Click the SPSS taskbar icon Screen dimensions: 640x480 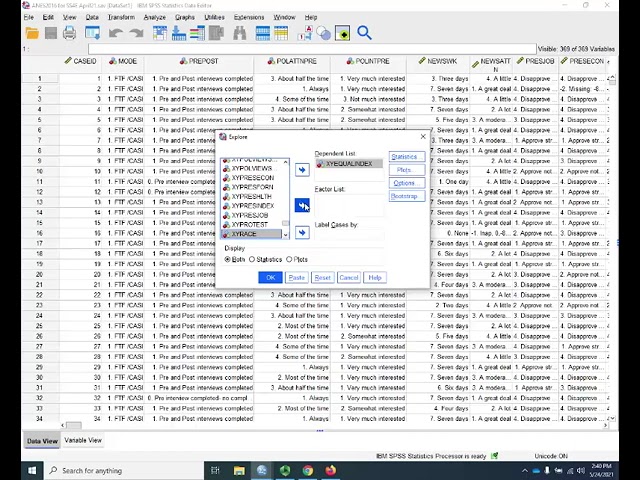point(262,471)
